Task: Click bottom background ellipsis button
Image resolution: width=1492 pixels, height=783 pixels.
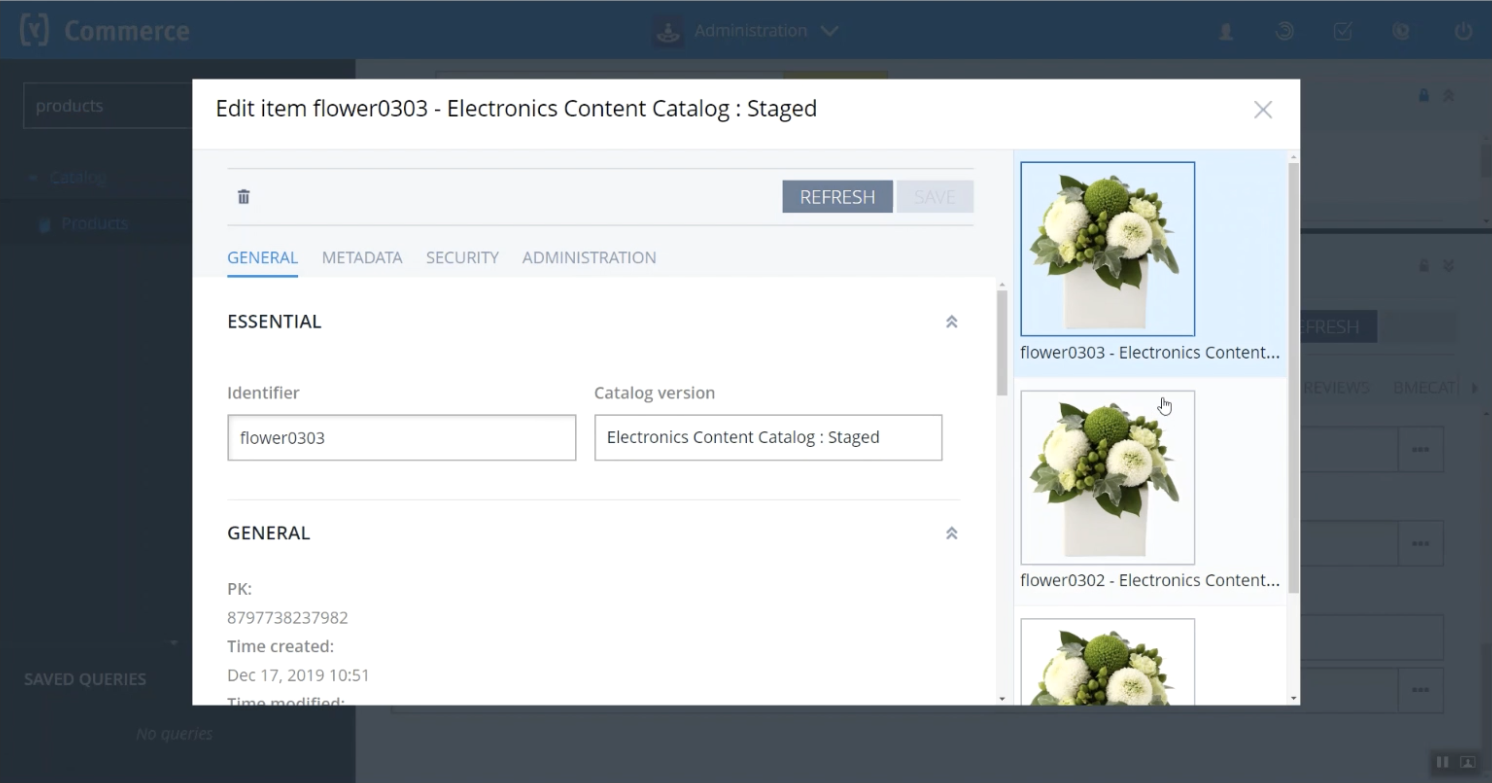Action: tap(1420, 690)
